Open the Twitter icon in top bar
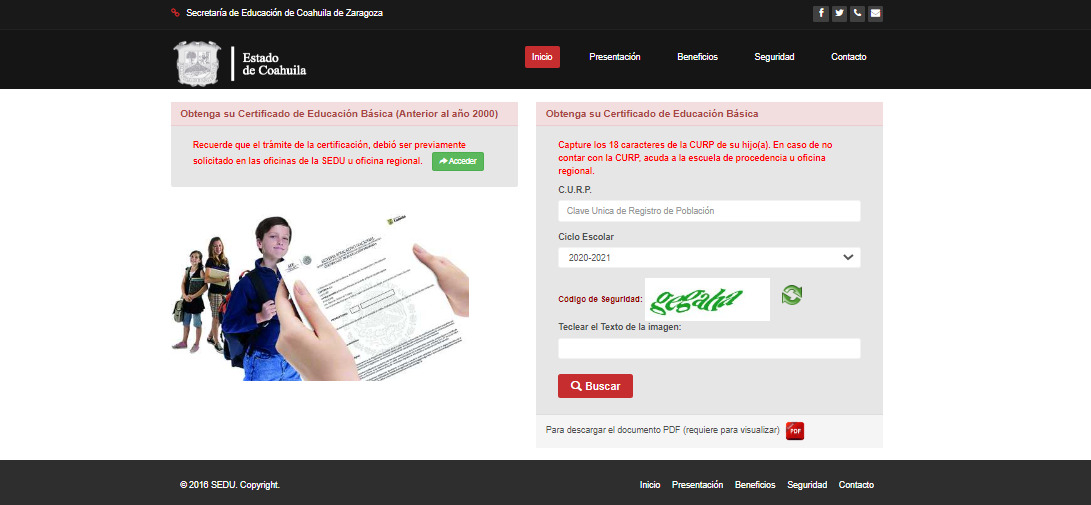The image size is (1091, 505). pyautogui.click(x=839, y=14)
